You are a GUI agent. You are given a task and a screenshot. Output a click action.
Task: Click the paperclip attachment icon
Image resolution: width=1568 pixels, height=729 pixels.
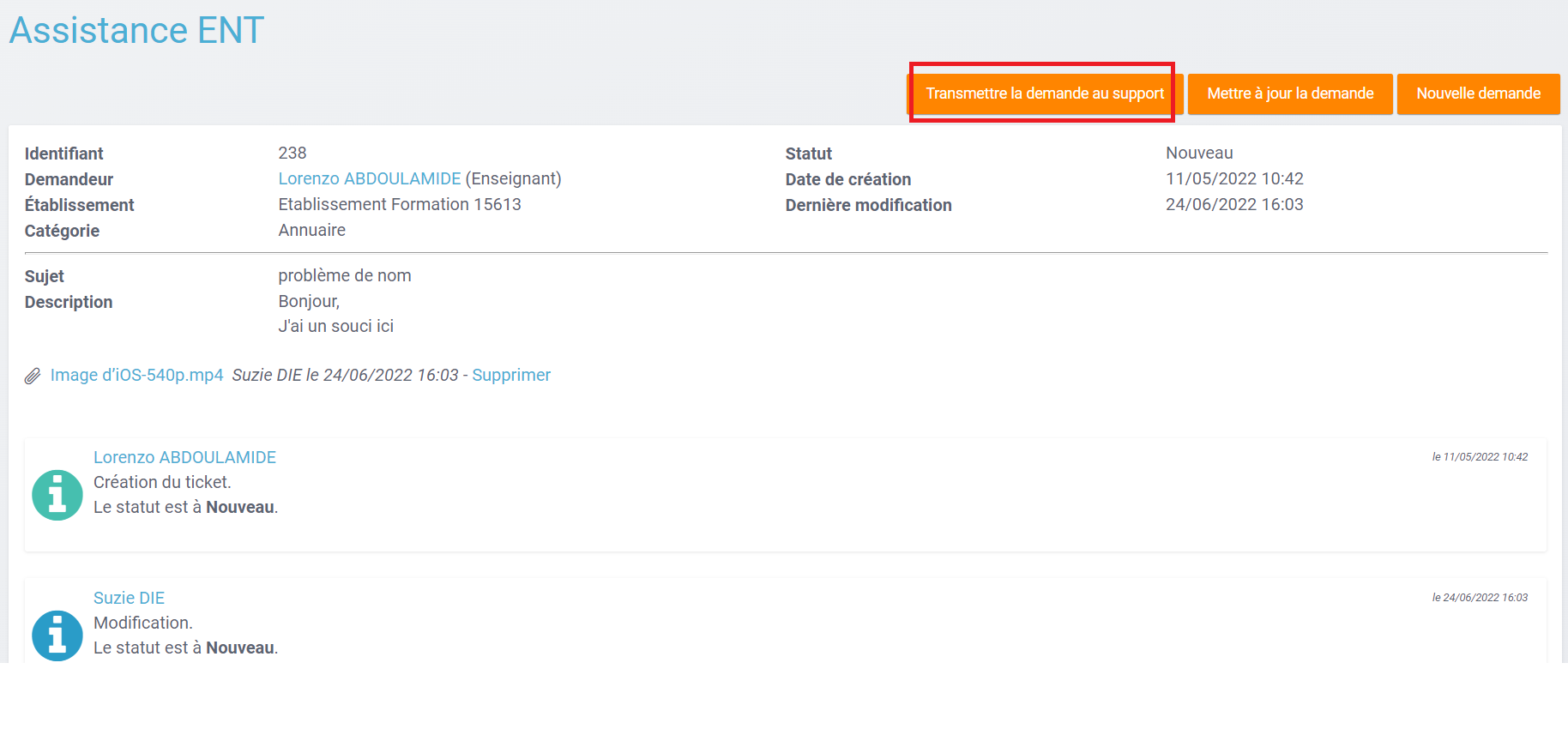33,376
